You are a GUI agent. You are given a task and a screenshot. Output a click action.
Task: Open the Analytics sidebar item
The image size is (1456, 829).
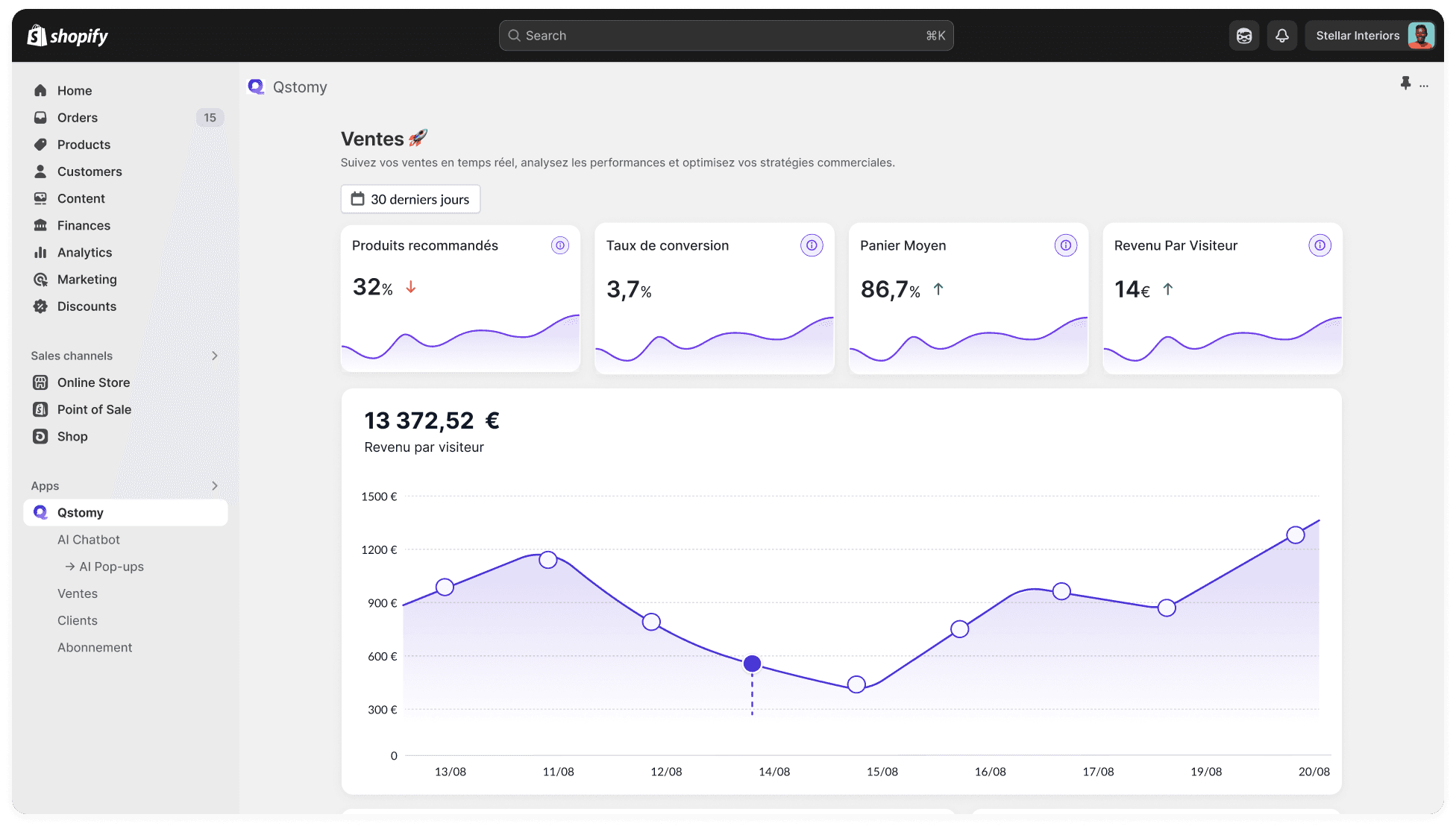[x=84, y=253]
